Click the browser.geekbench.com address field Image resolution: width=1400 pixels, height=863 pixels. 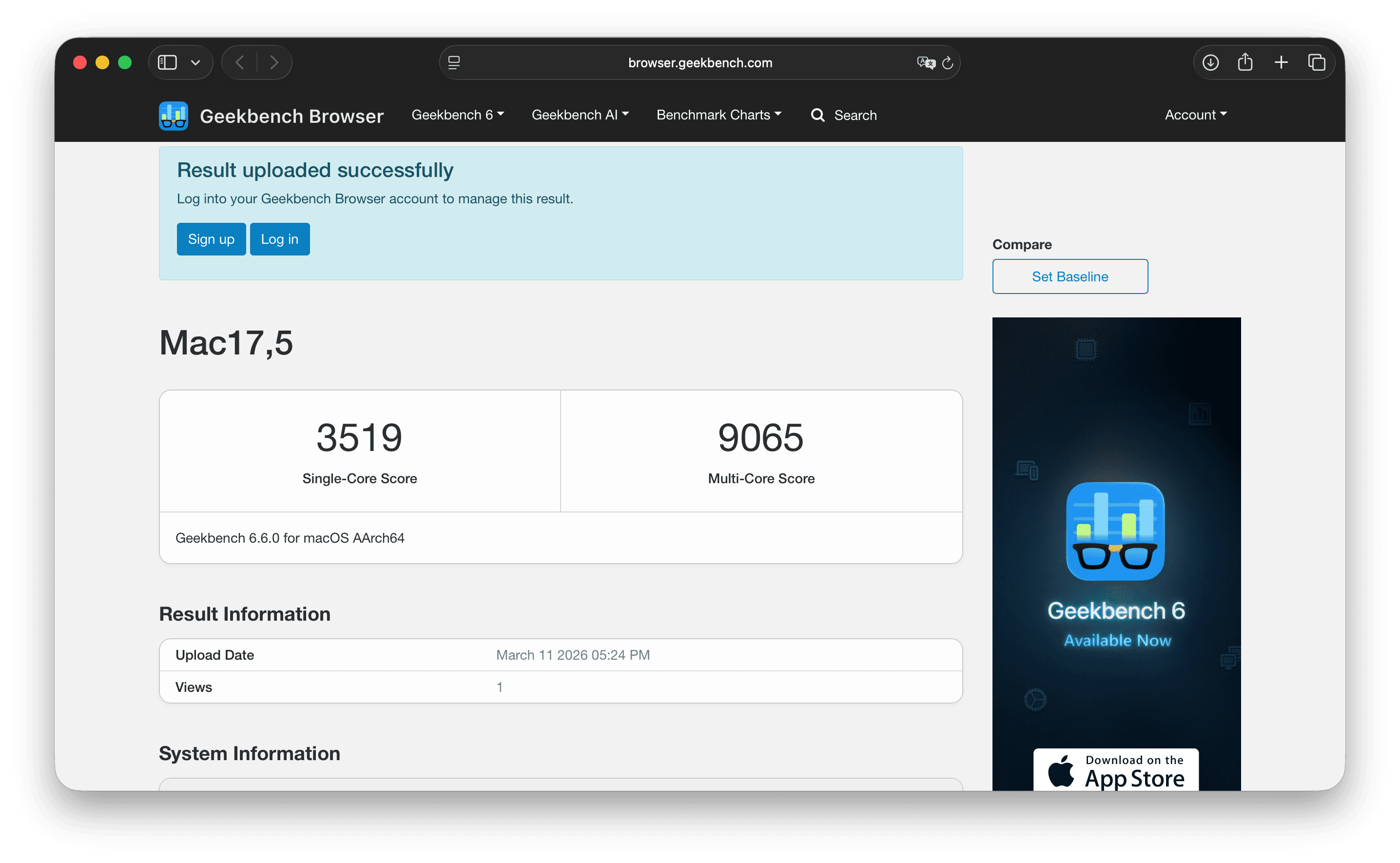(x=700, y=63)
